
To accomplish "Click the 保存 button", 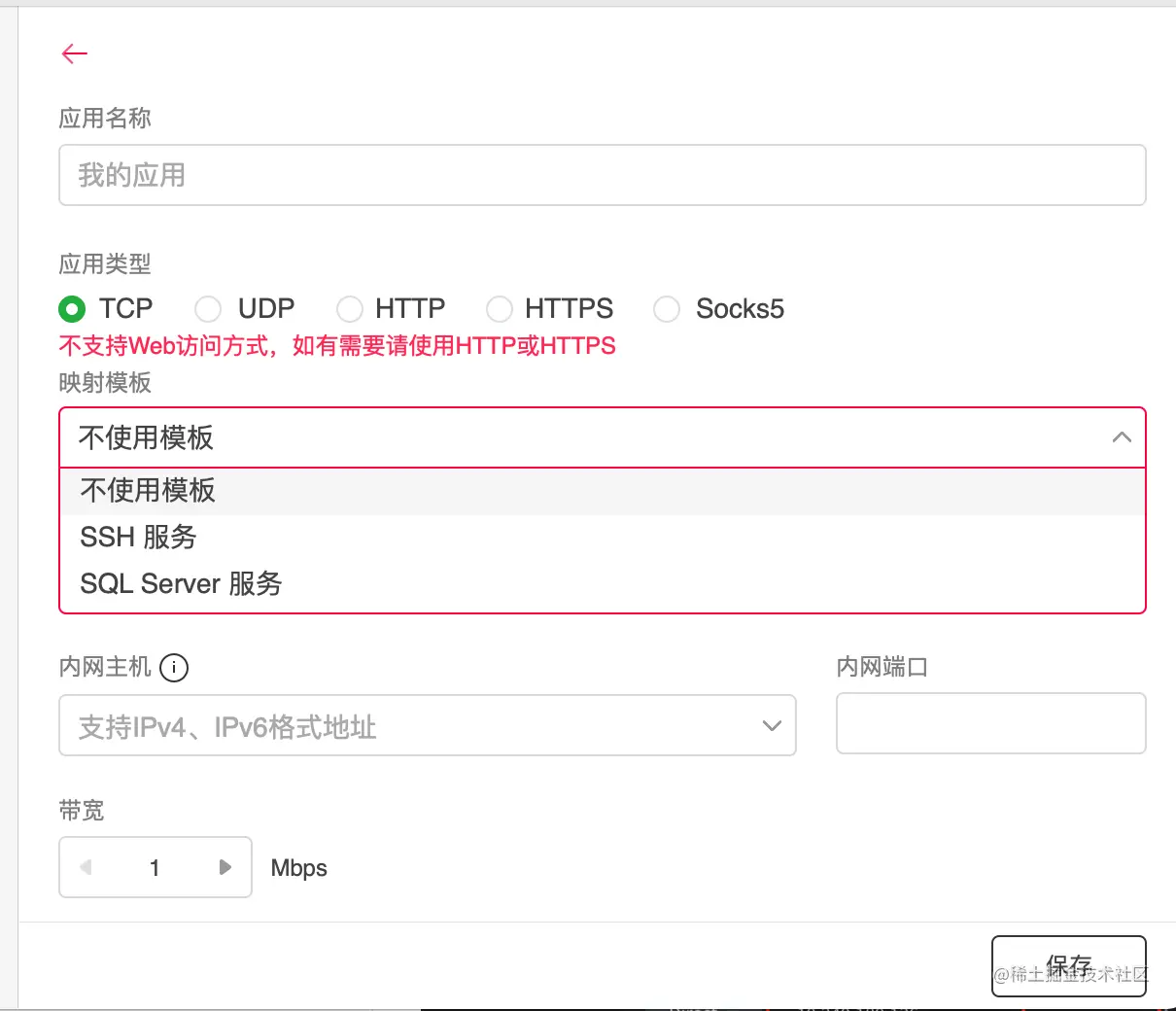I will tap(1069, 966).
